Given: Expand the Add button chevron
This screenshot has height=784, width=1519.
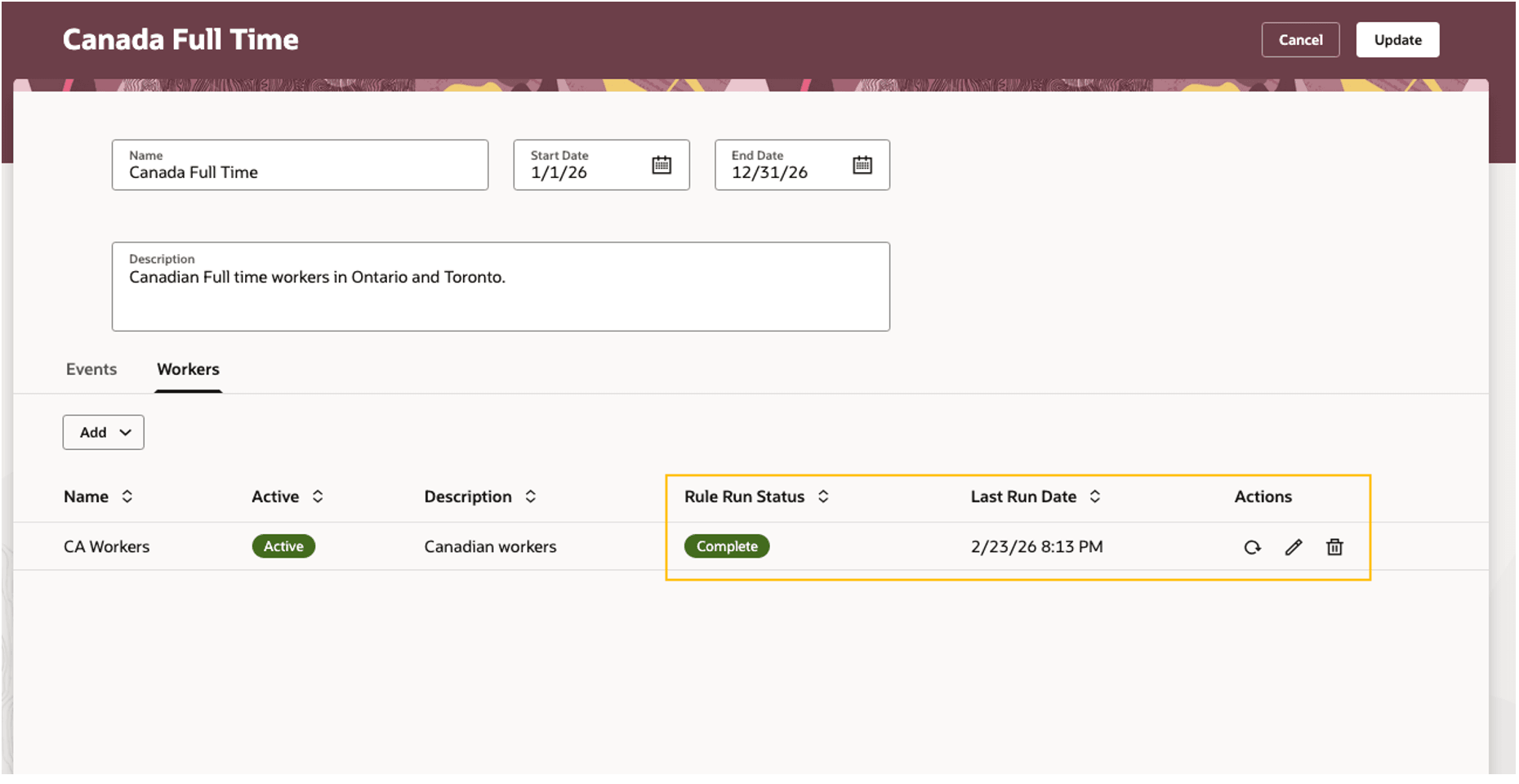Looking at the screenshot, I should [124, 432].
